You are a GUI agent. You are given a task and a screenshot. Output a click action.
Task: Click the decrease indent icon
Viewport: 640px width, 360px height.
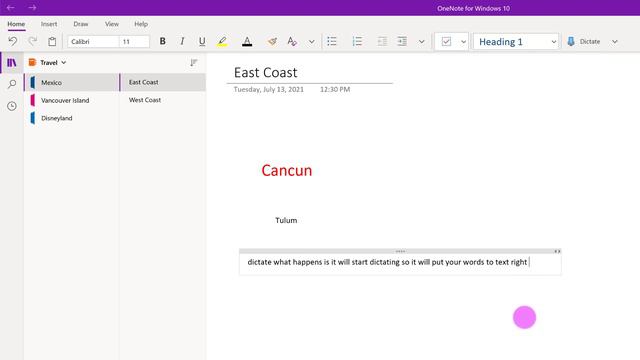(382, 41)
